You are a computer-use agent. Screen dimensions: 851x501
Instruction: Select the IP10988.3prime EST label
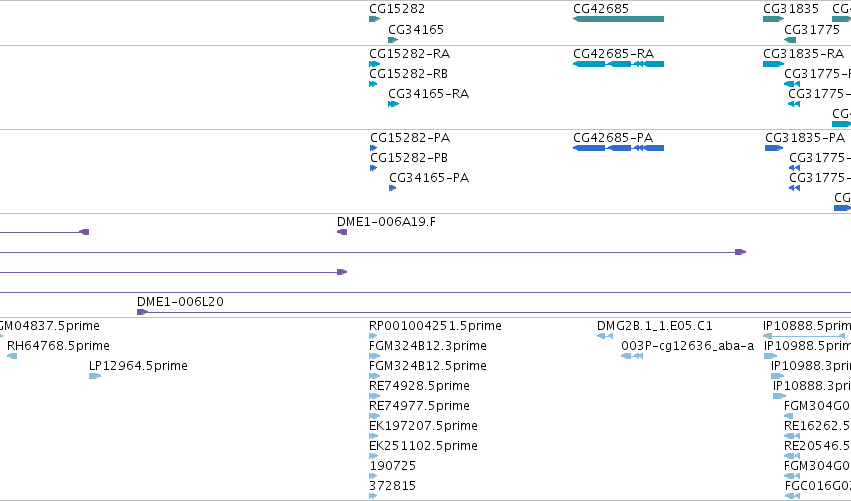(811, 366)
